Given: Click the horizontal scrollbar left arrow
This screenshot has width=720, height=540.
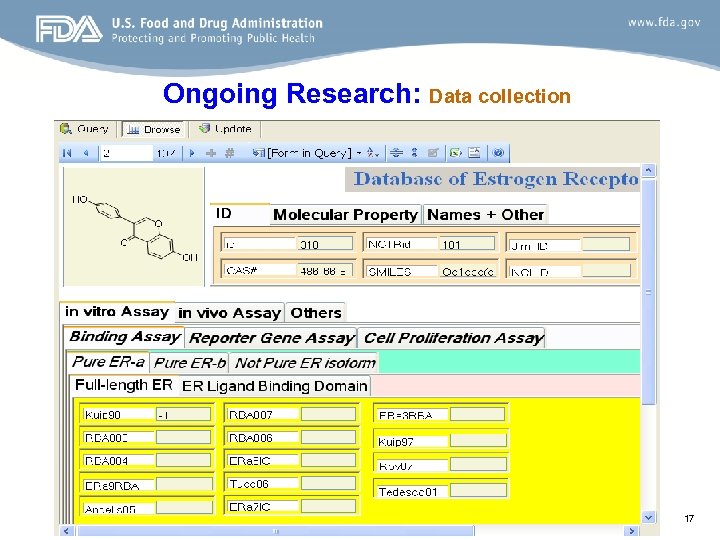Looking at the screenshot, I should tap(67, 531).
